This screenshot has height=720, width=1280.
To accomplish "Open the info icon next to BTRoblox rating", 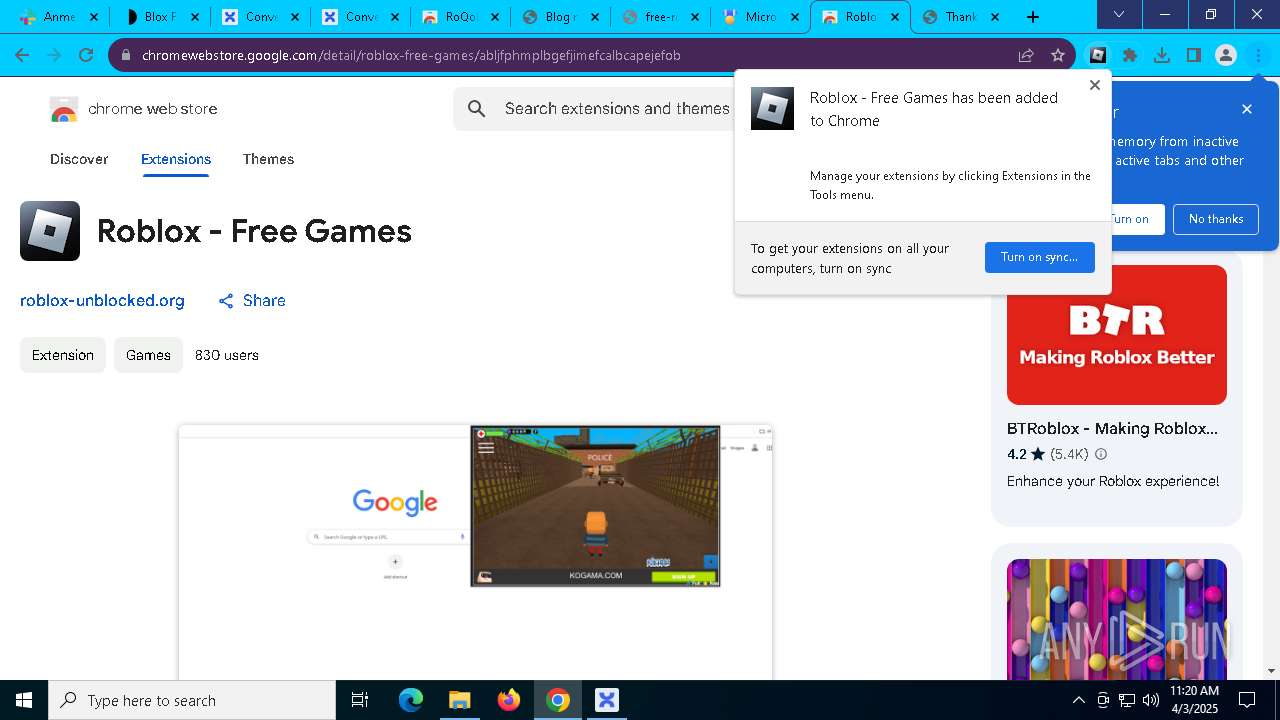I will [1101, 454].
